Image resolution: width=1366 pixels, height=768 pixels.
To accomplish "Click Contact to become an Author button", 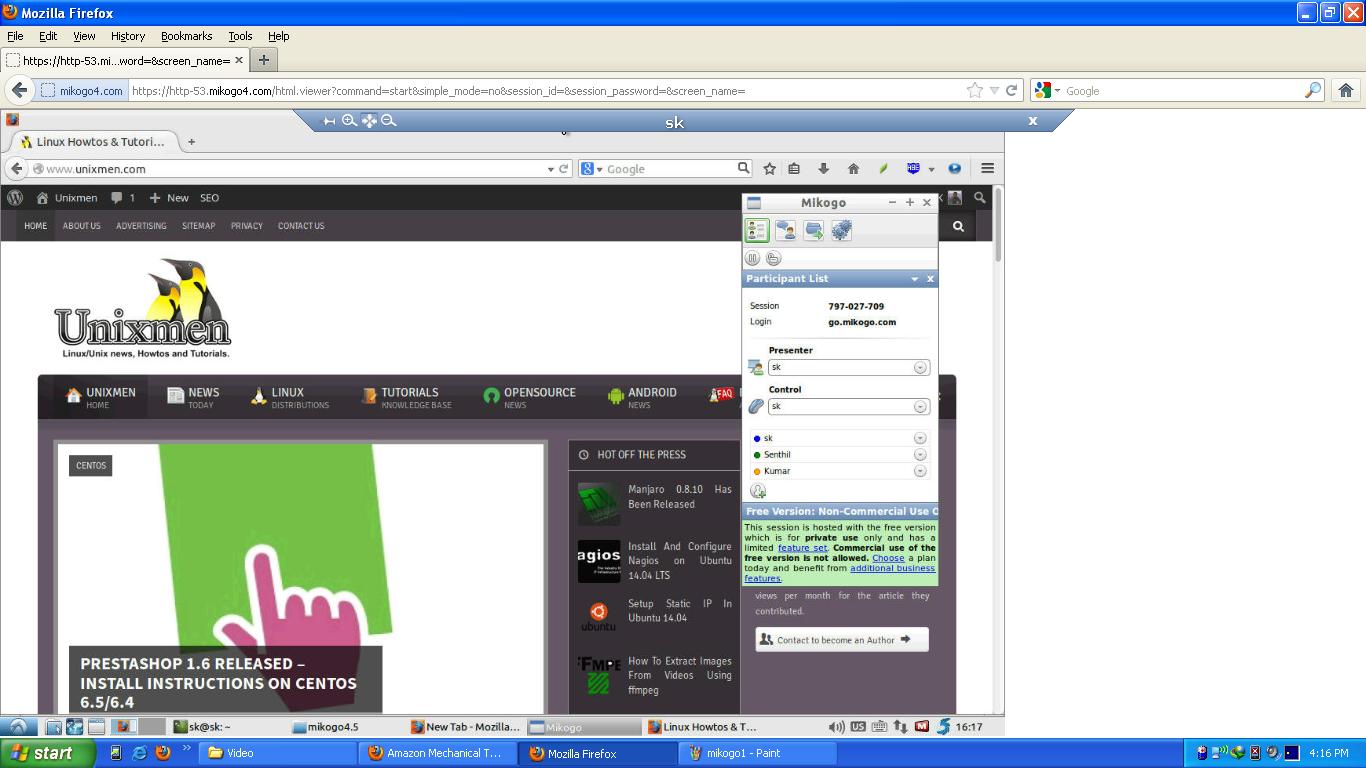I will pyautogui.click(x=842, y=639).
